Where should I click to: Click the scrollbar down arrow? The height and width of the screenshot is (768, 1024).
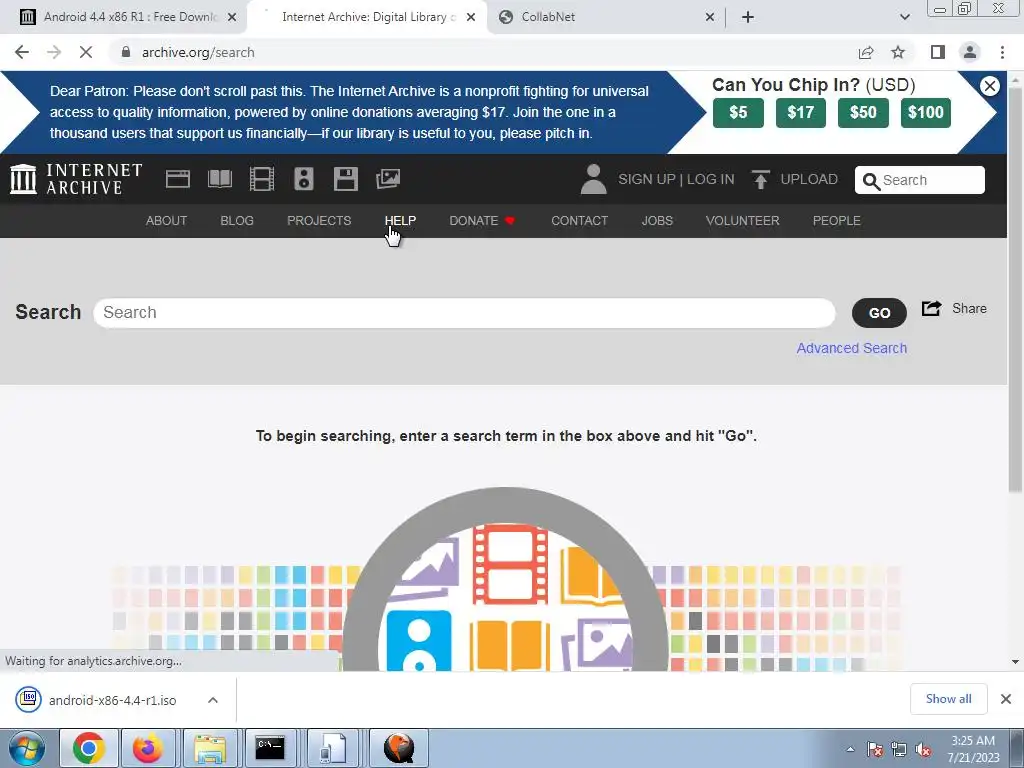pos(1015,662)
